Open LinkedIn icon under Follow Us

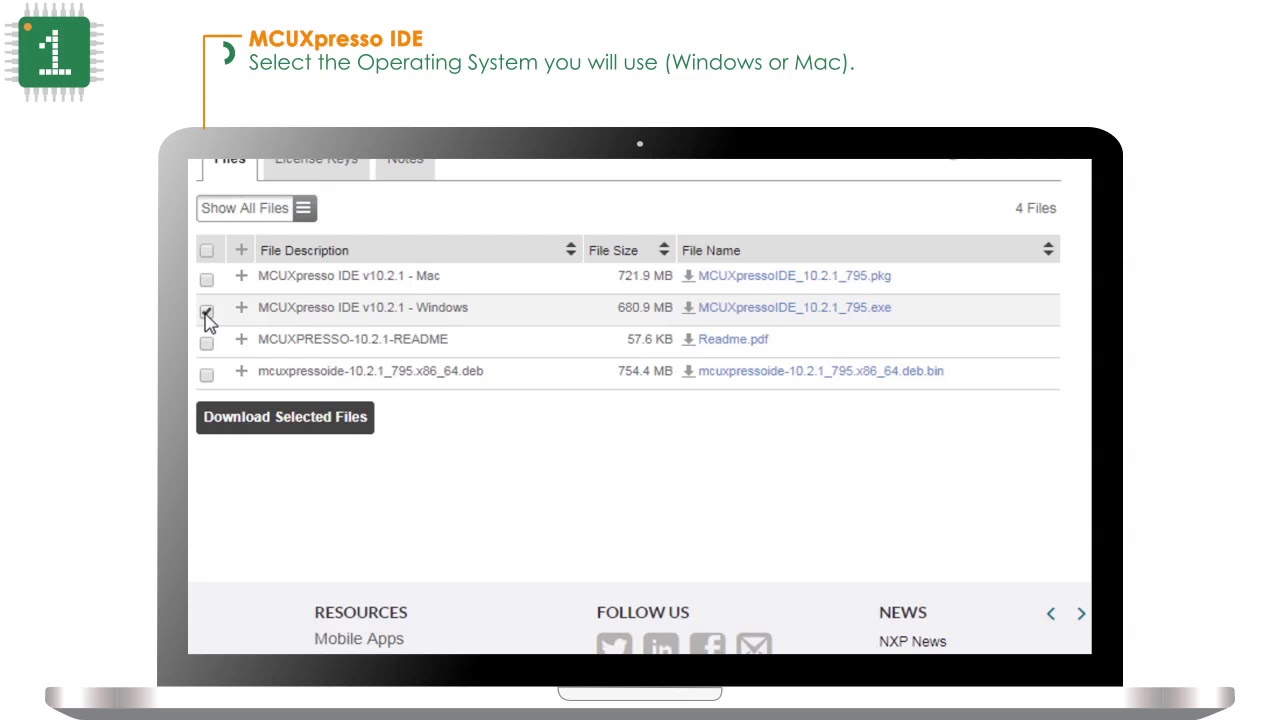point(661,645)
